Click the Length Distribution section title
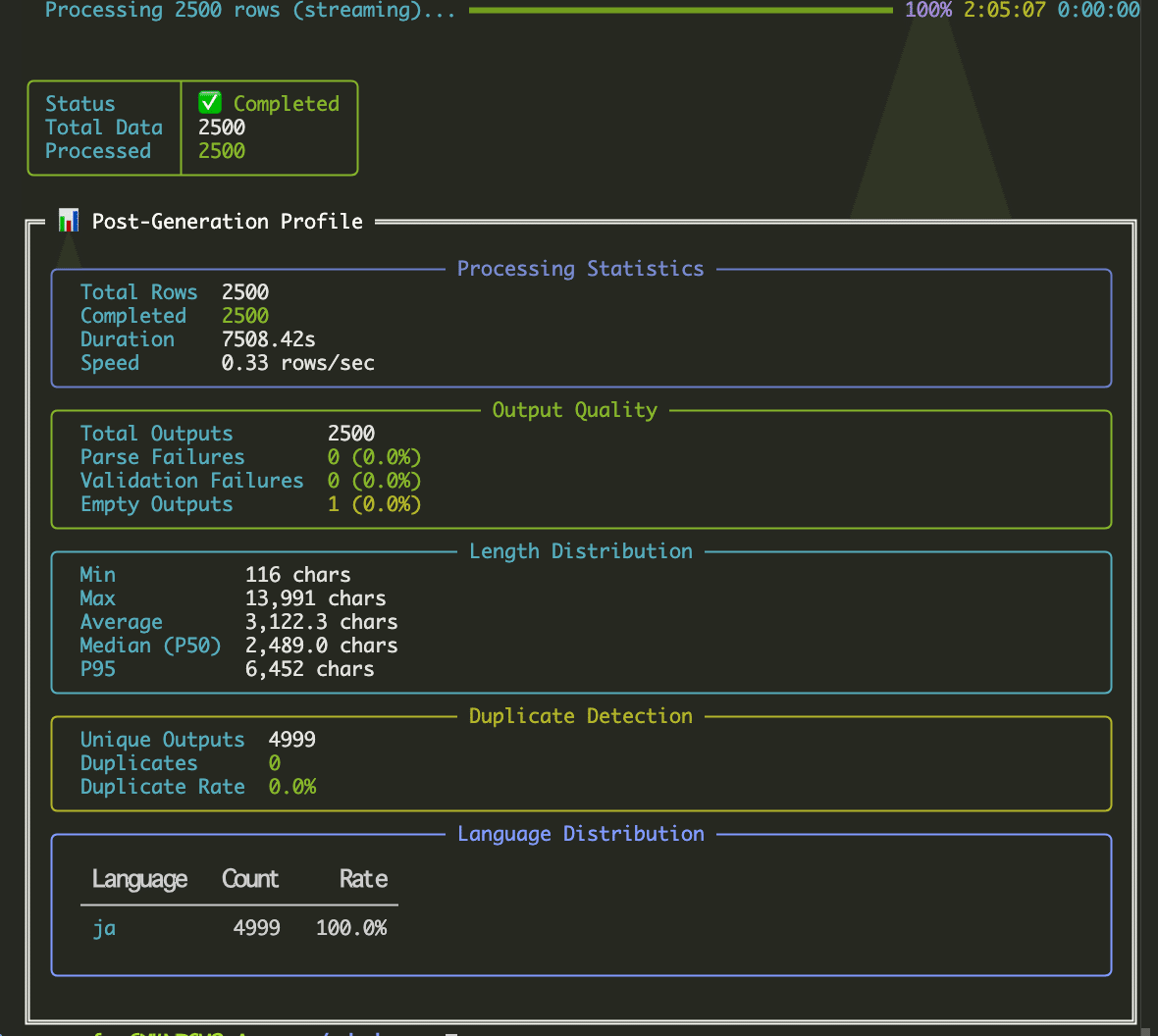The height and width of the screenshot is (1036, 1158). click(x=581, y=551)
